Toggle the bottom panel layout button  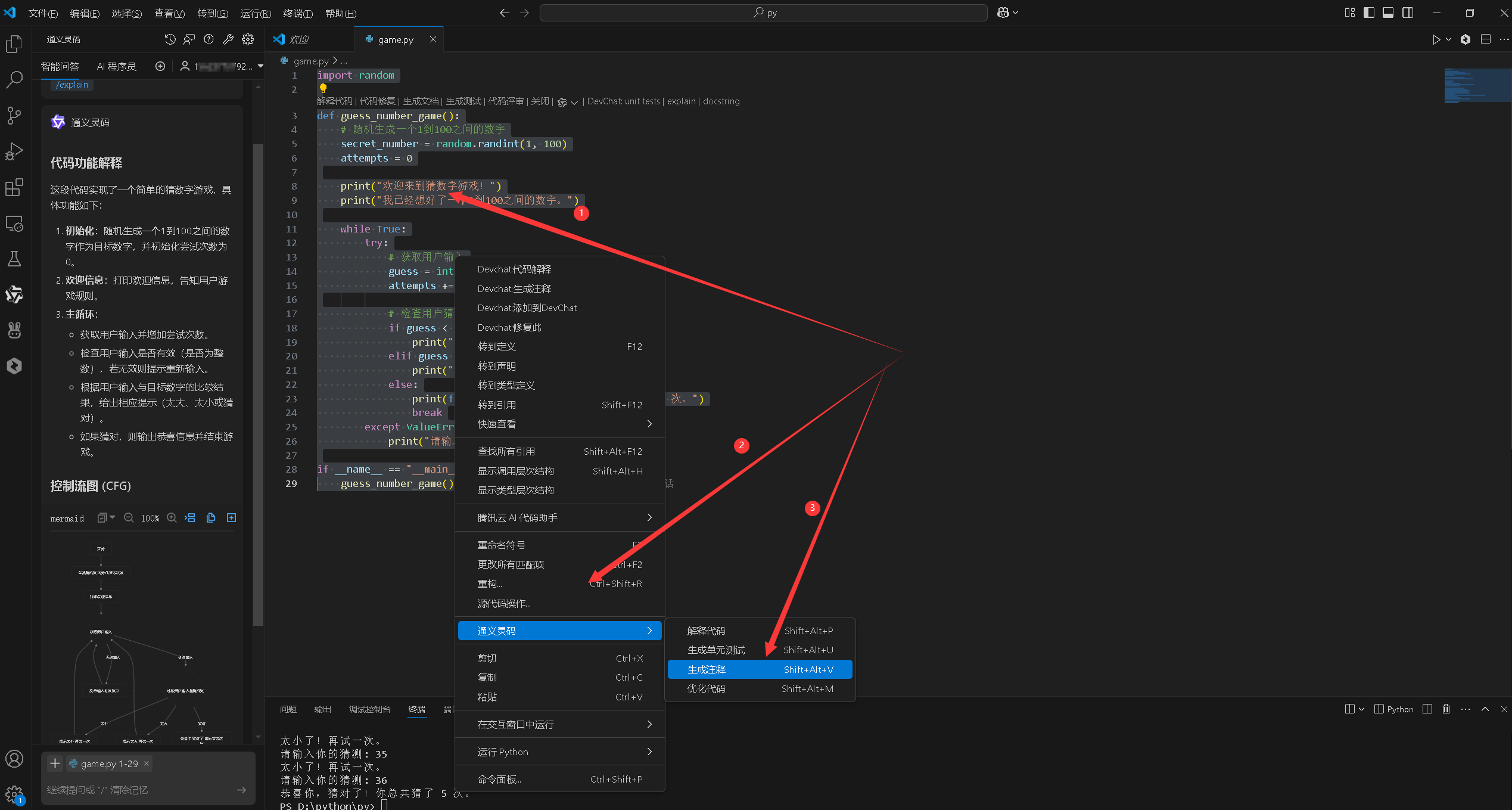pyautogui.click(x=1388, y=13)
